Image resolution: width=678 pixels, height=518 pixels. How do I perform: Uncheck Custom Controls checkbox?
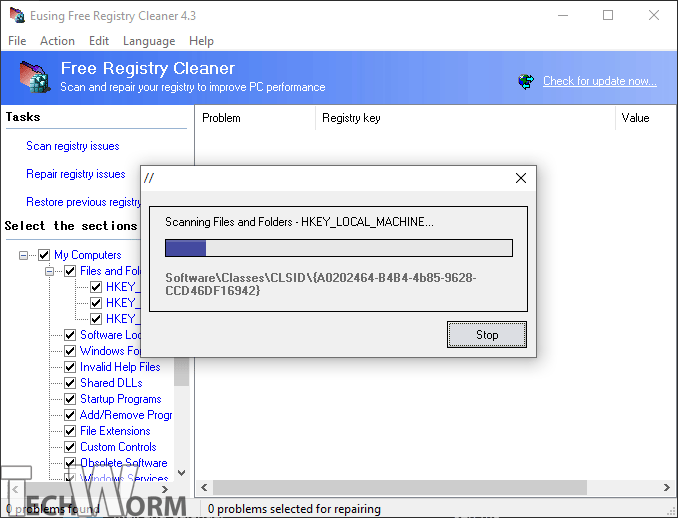pyautogui.click(x=70, y=447)
